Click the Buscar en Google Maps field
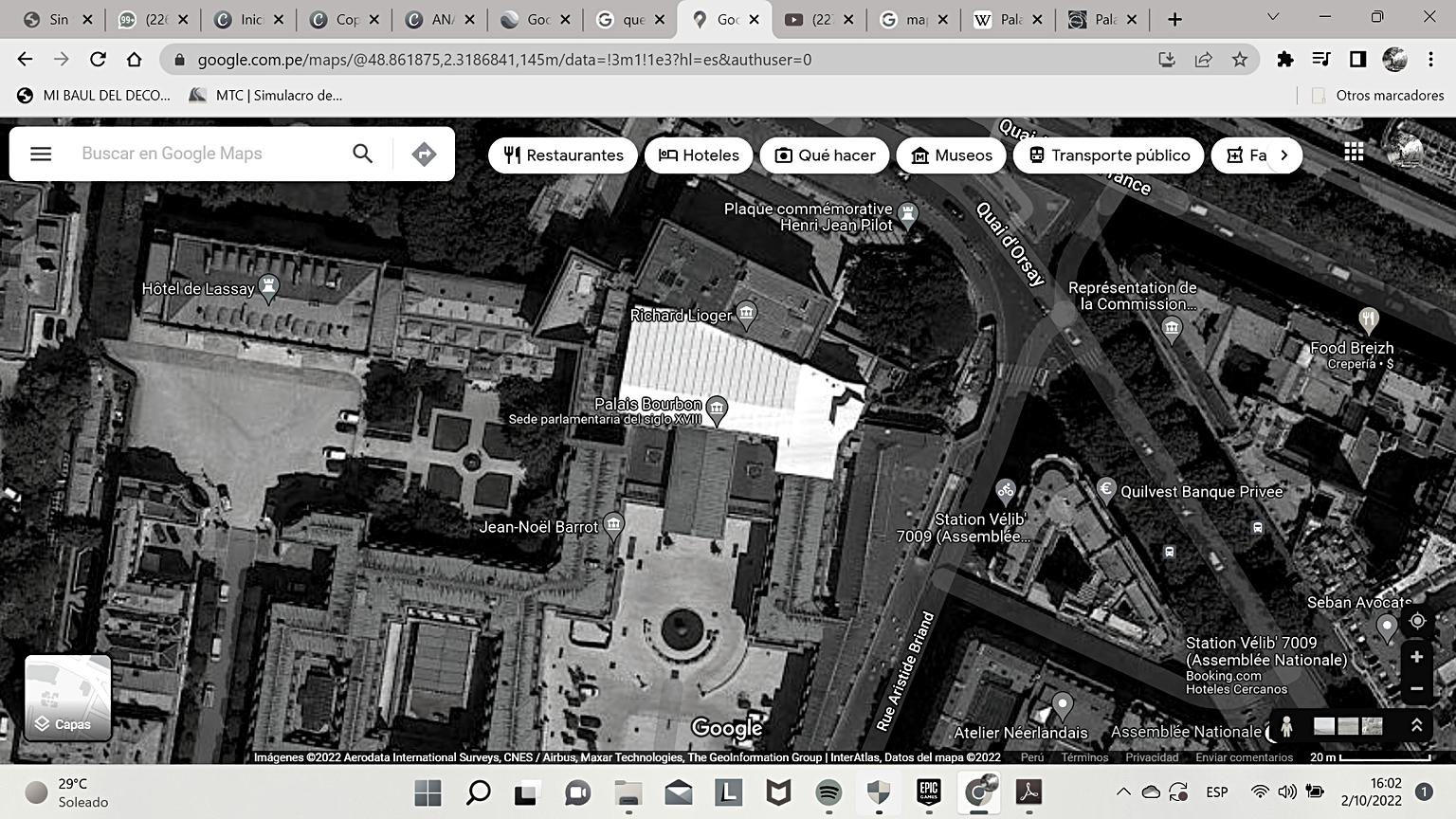1456x819 pixels. tap(209, 154)
